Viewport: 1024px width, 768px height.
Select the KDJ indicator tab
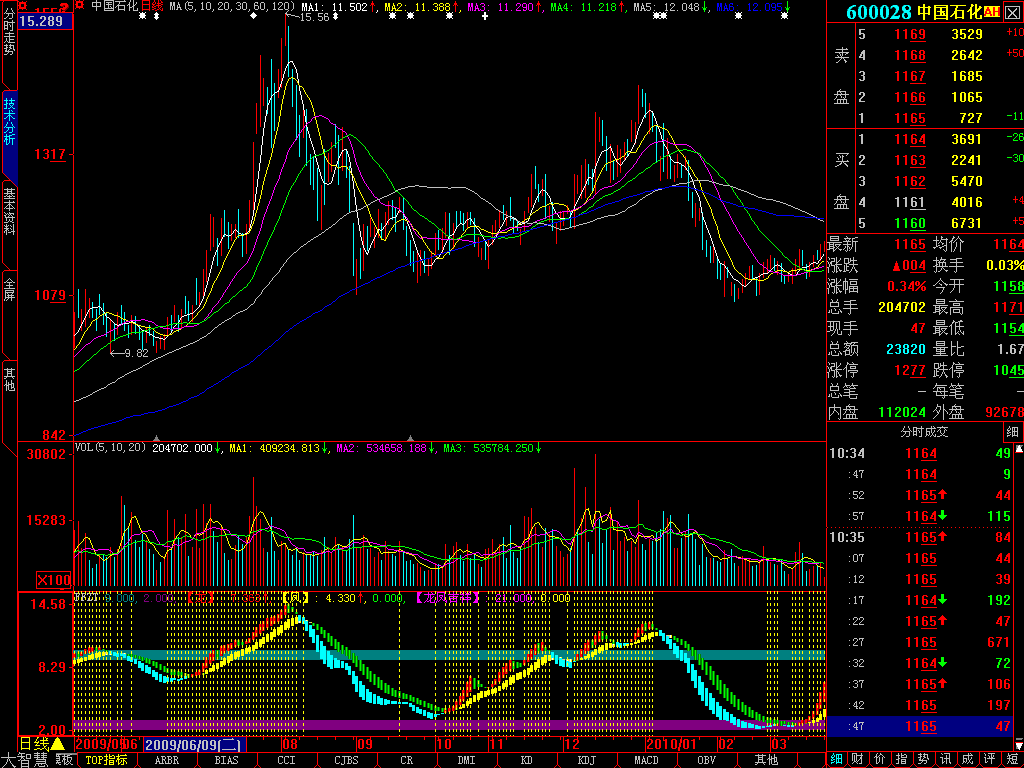586,760
